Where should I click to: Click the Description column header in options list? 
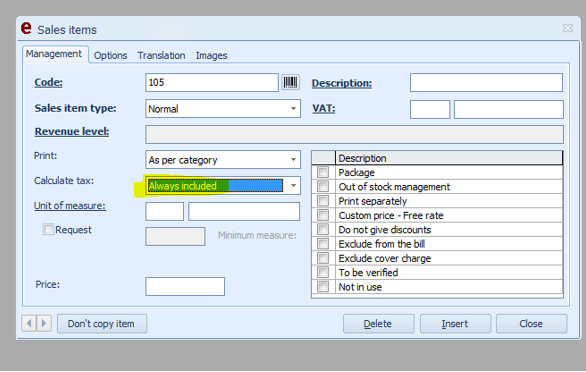pos(449,158)
